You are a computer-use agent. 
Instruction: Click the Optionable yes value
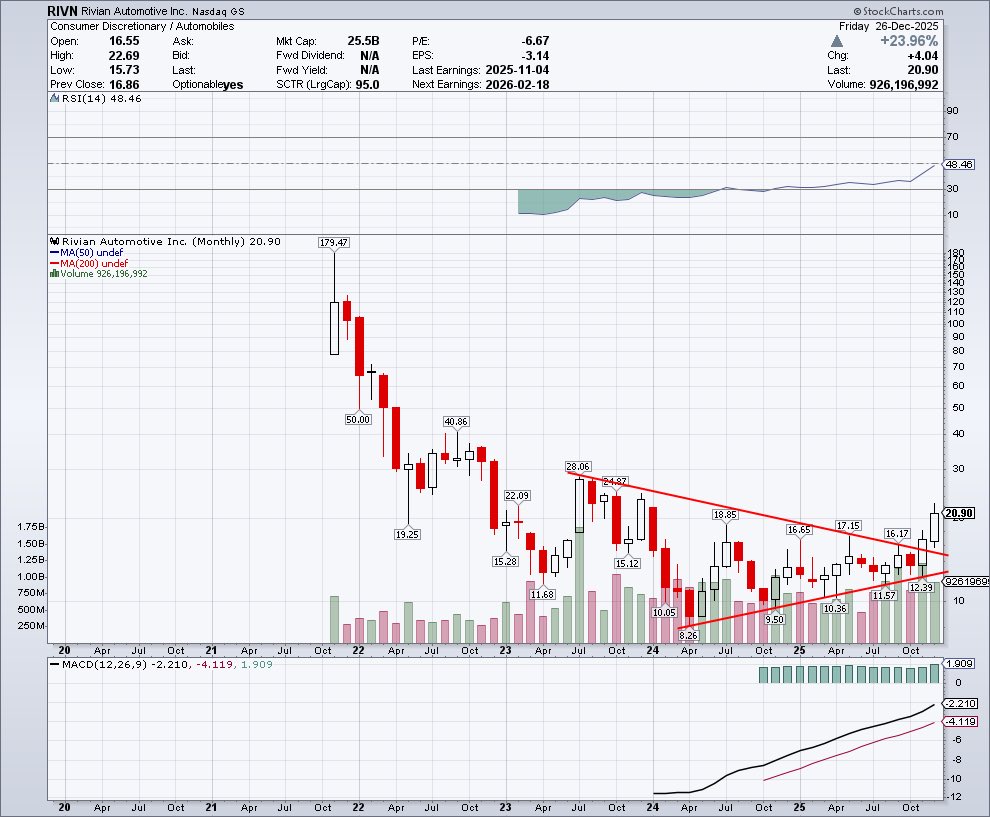233,85
